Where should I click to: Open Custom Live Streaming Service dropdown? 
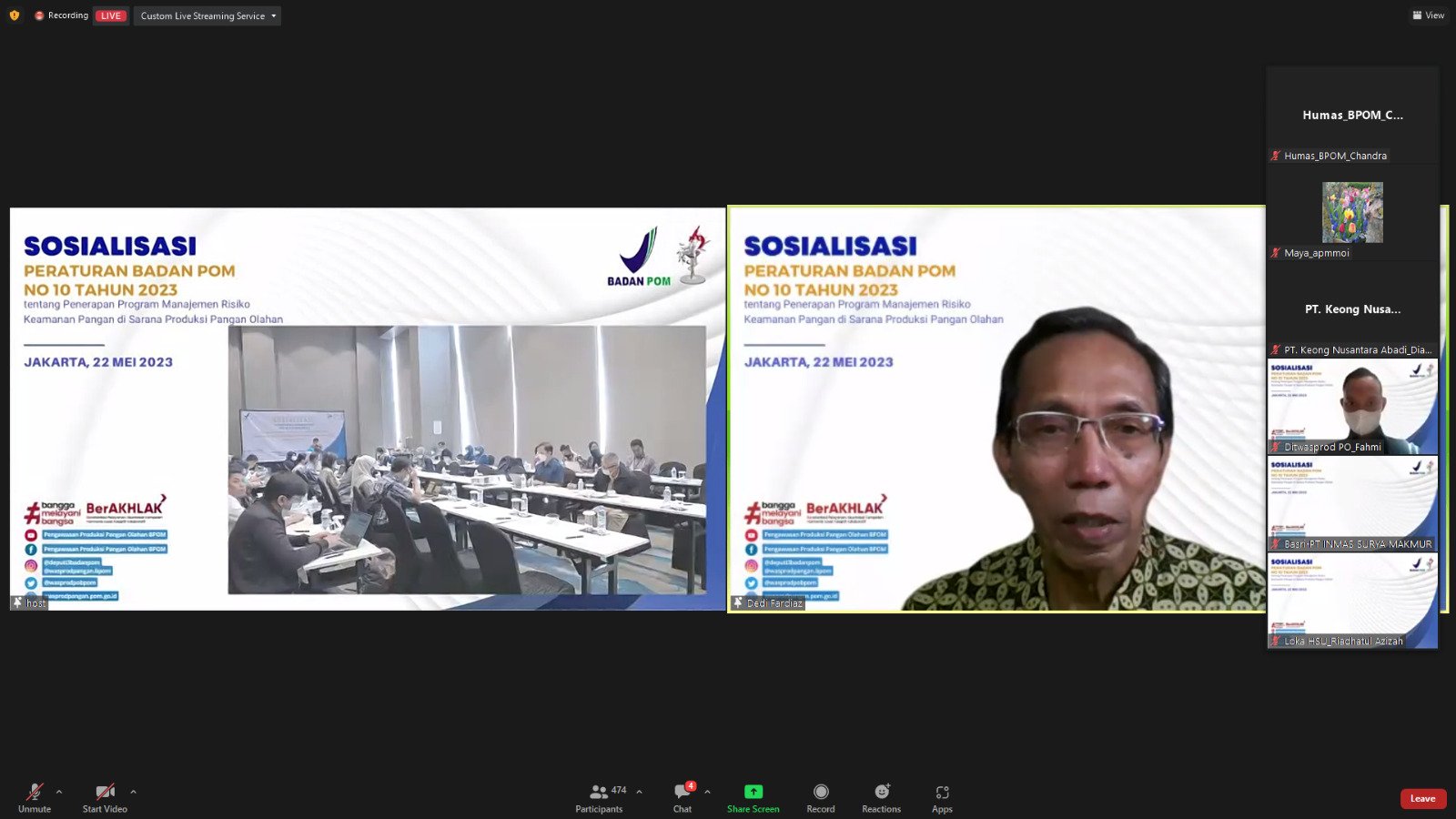coord(207,15)
